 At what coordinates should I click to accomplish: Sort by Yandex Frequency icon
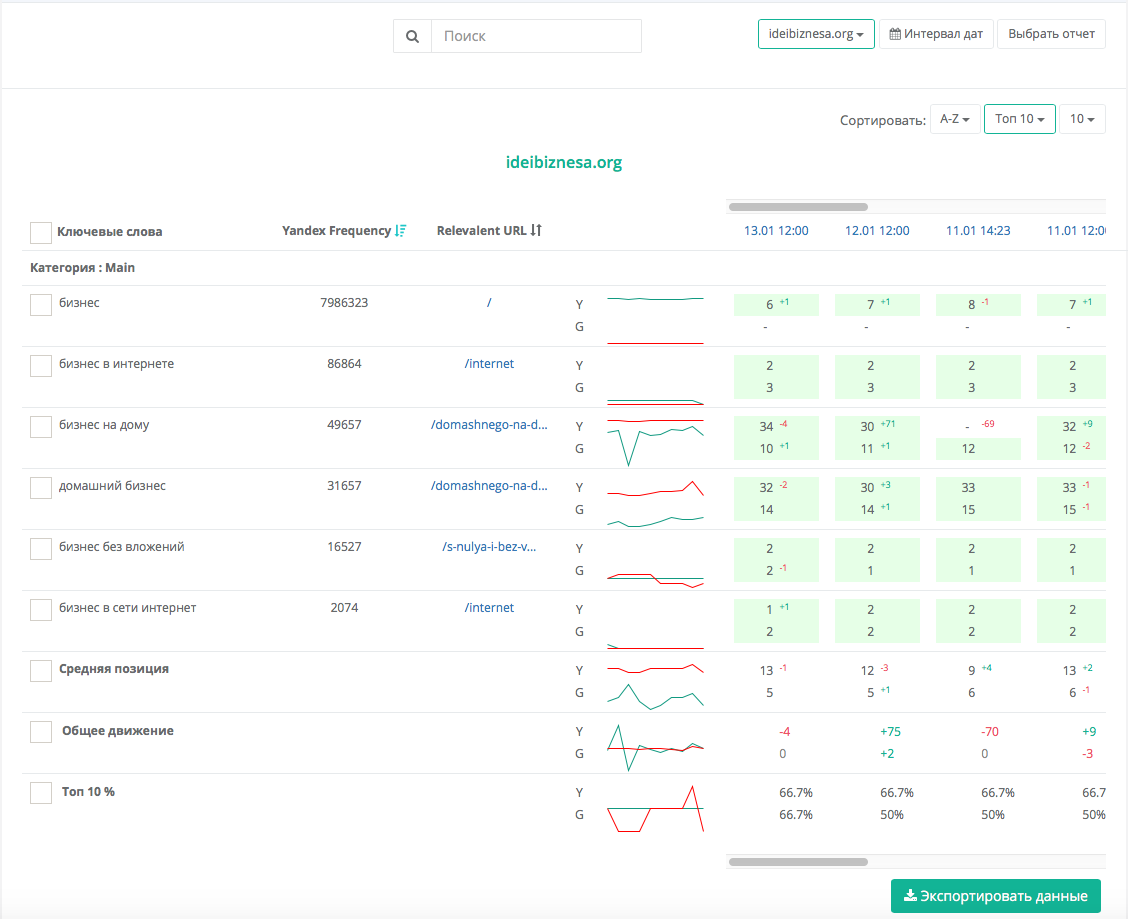click(x=401, y=230)
